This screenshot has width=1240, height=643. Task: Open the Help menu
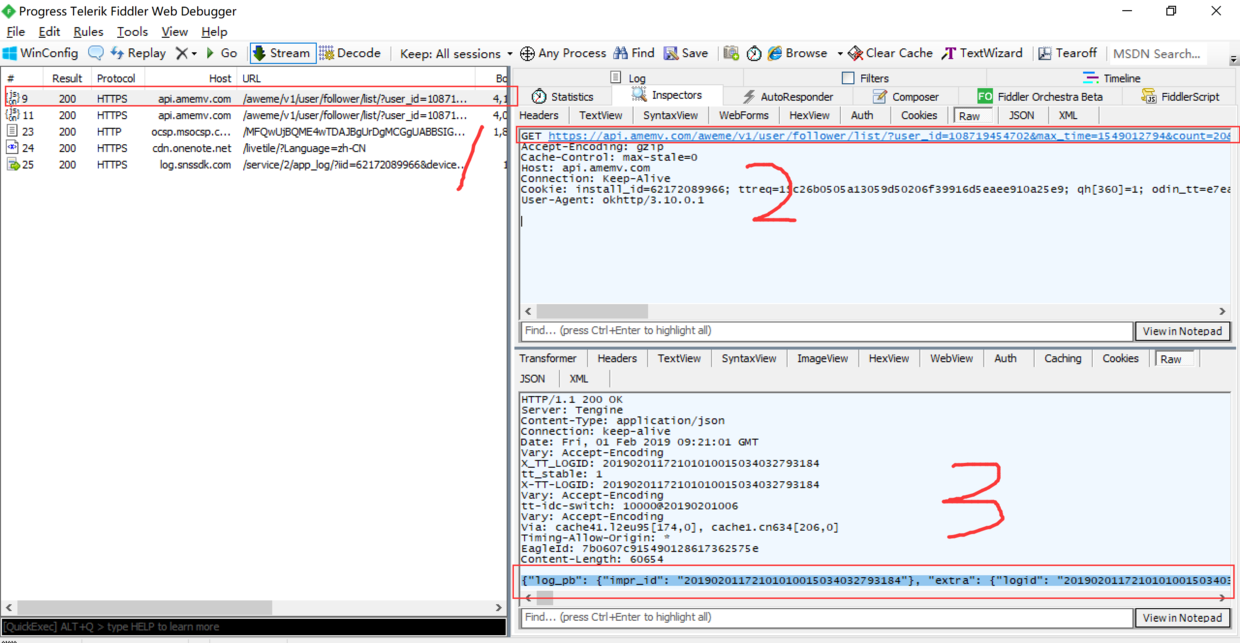214,31
